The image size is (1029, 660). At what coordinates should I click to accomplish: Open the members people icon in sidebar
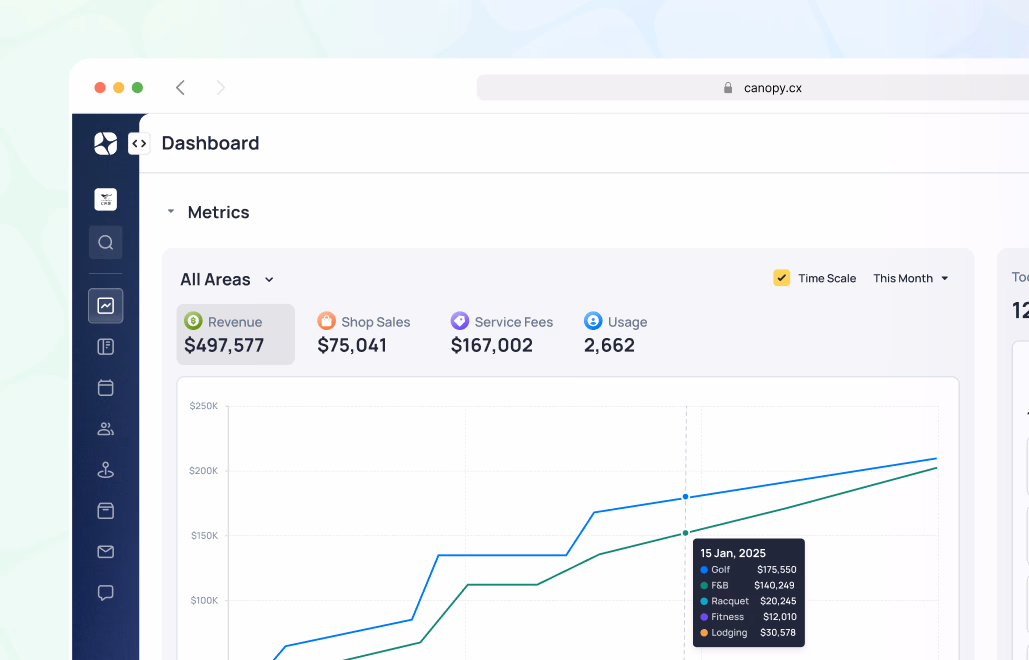[x=106, y=428]
